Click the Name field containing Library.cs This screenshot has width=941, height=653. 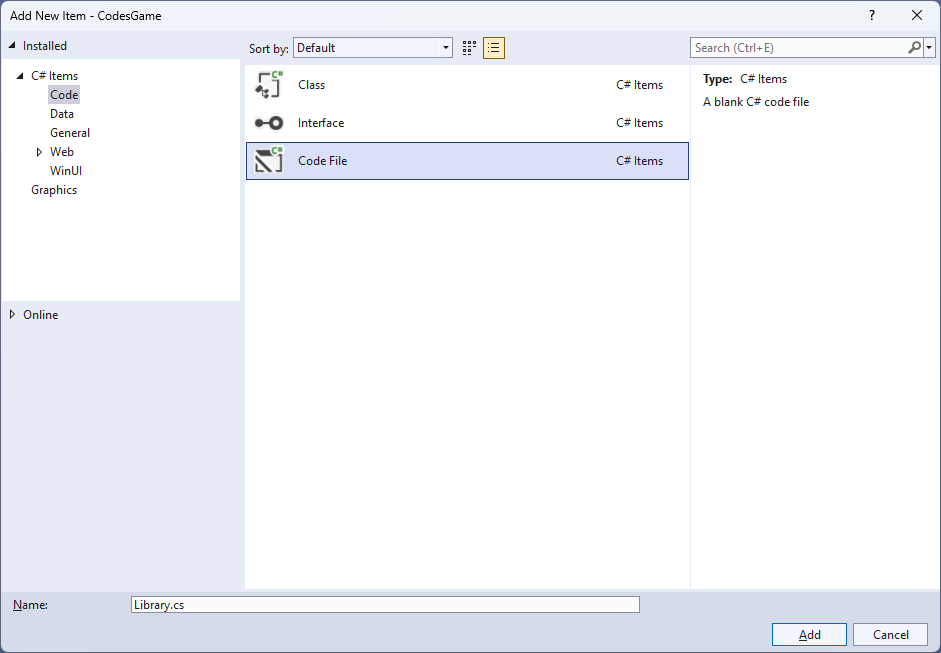pos(385,605)
